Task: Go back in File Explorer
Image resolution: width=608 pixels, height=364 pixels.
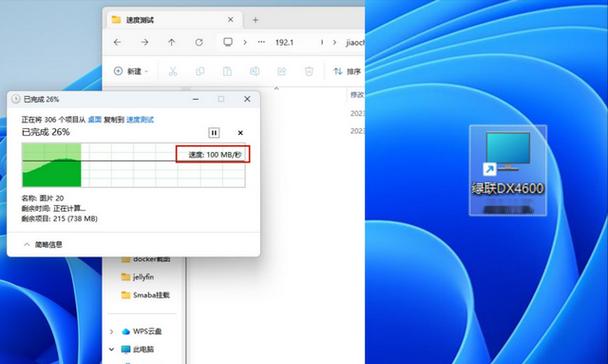Action: tap(117, 42)
